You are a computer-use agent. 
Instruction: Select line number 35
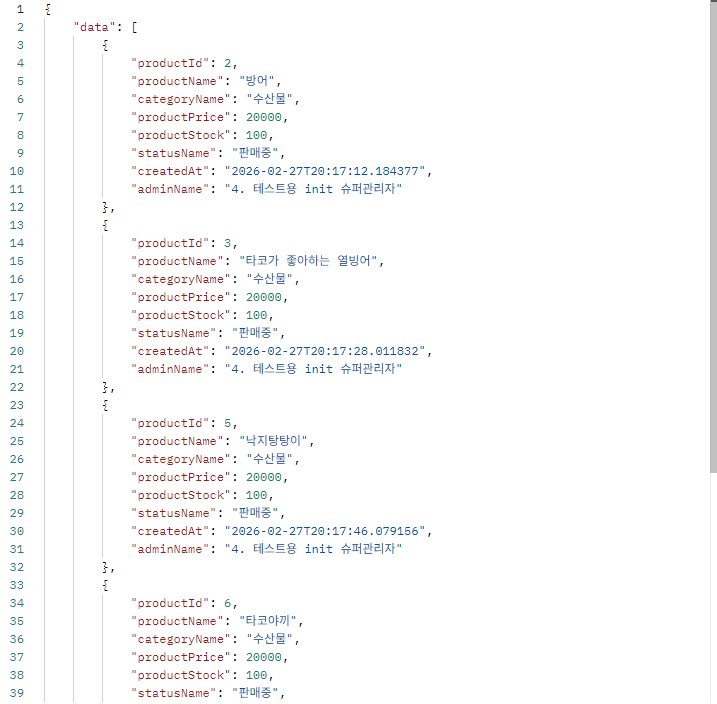[17, 621]
